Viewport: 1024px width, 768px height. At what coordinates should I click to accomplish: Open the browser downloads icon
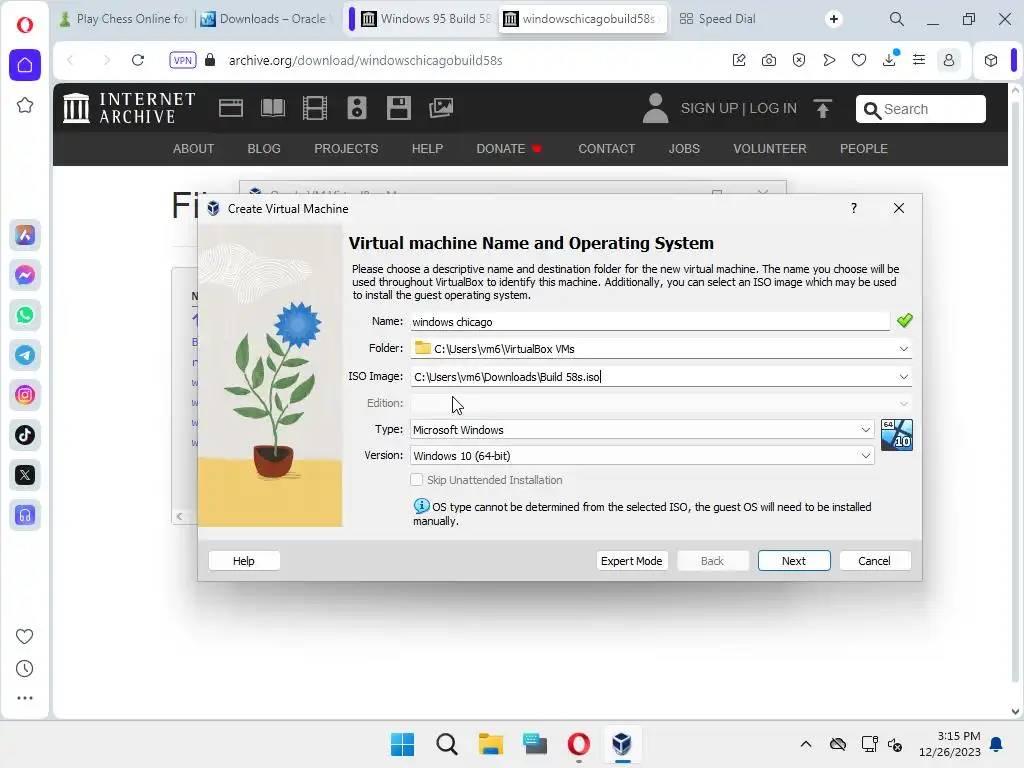pos(889,60)
